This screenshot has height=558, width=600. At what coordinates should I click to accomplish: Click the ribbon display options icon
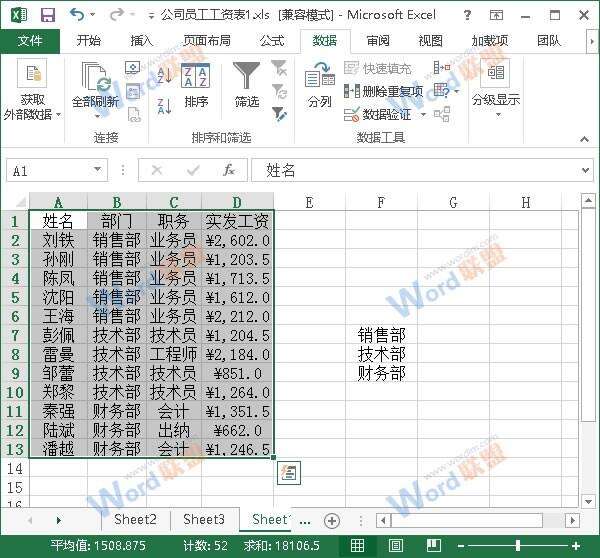(x=496, y=15)
